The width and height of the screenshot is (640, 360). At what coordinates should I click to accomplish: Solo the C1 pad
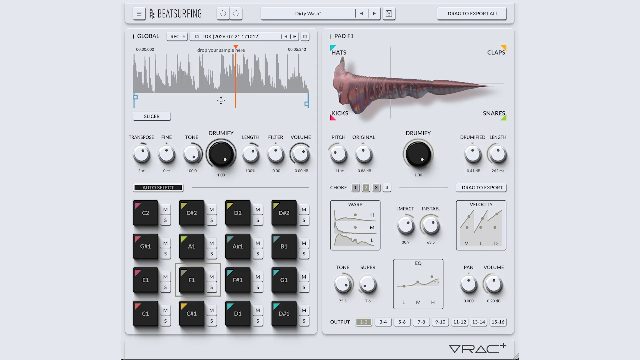point(165,321)
